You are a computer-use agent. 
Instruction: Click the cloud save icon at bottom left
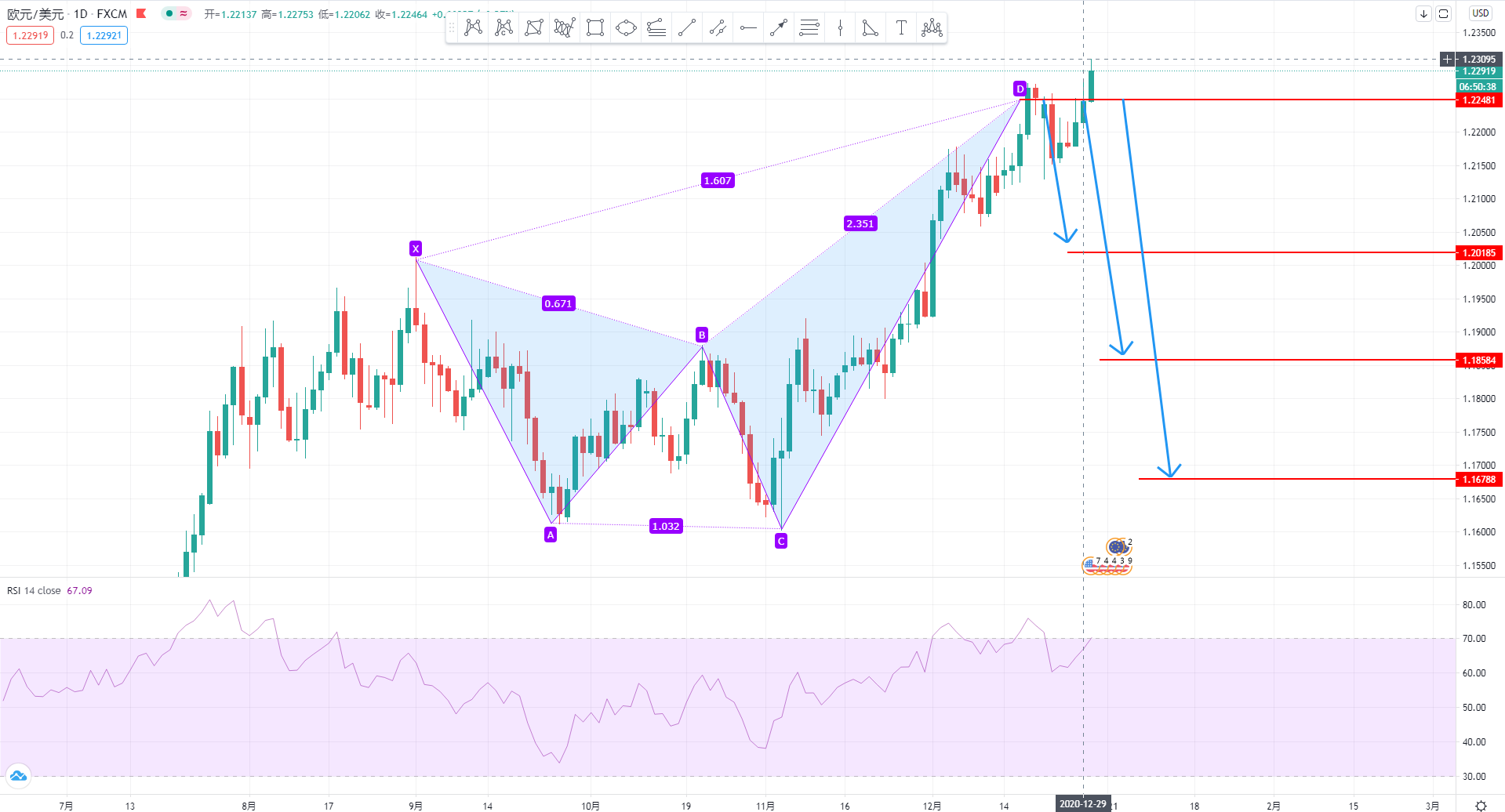tap(18, 776)
